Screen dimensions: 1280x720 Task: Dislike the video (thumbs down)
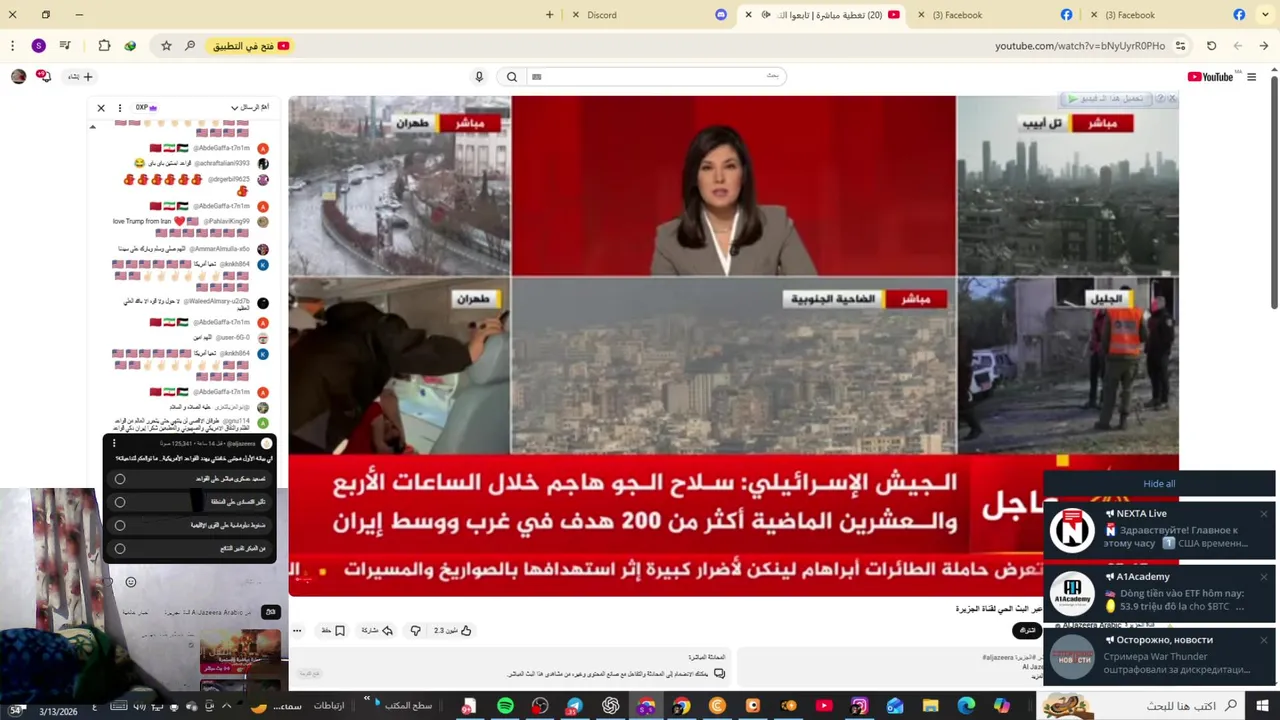coord(416,631)
